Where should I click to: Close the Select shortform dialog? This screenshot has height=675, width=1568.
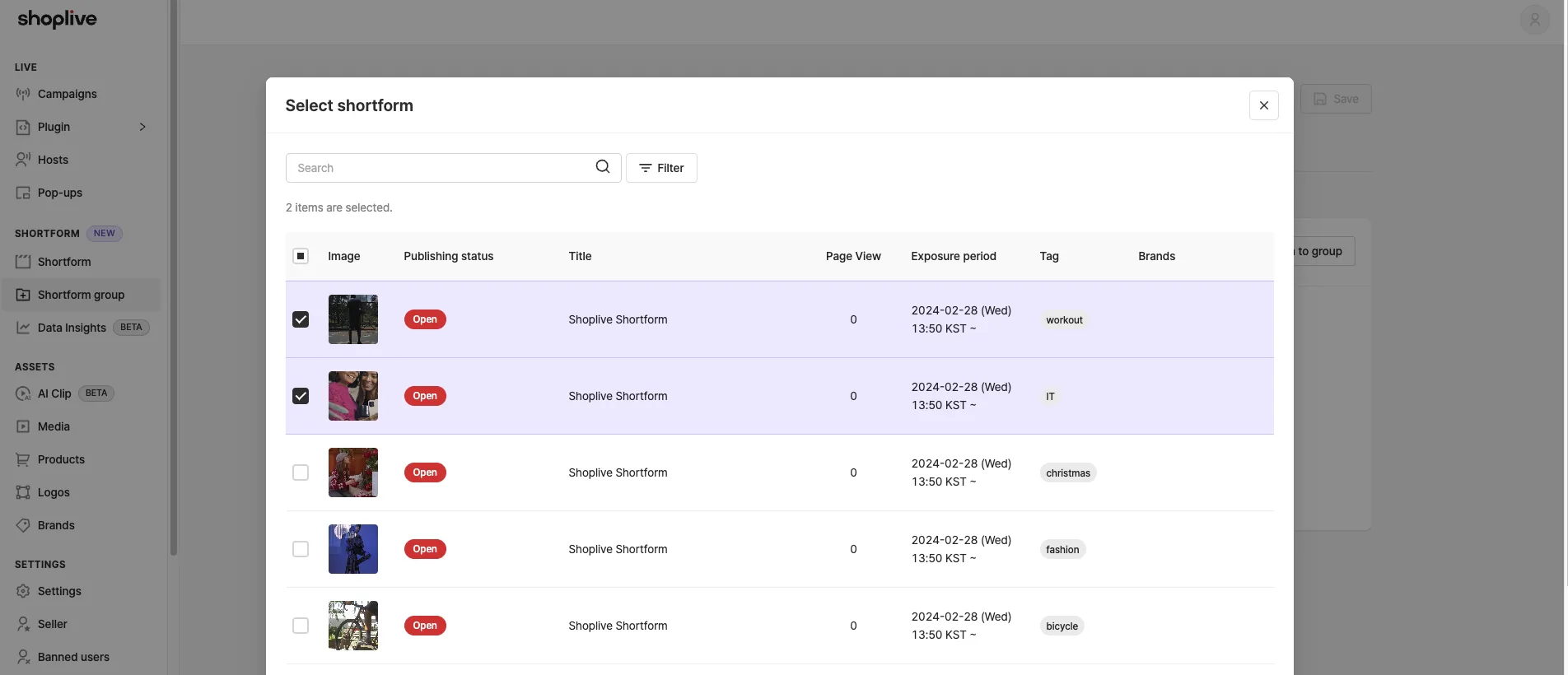pyautogui.click(x=1263, y=105)
